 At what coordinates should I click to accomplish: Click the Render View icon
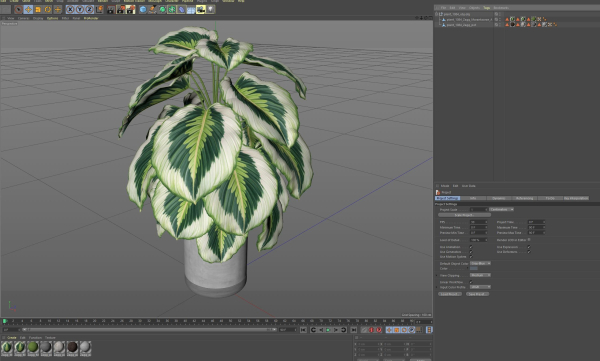(111, 10)
